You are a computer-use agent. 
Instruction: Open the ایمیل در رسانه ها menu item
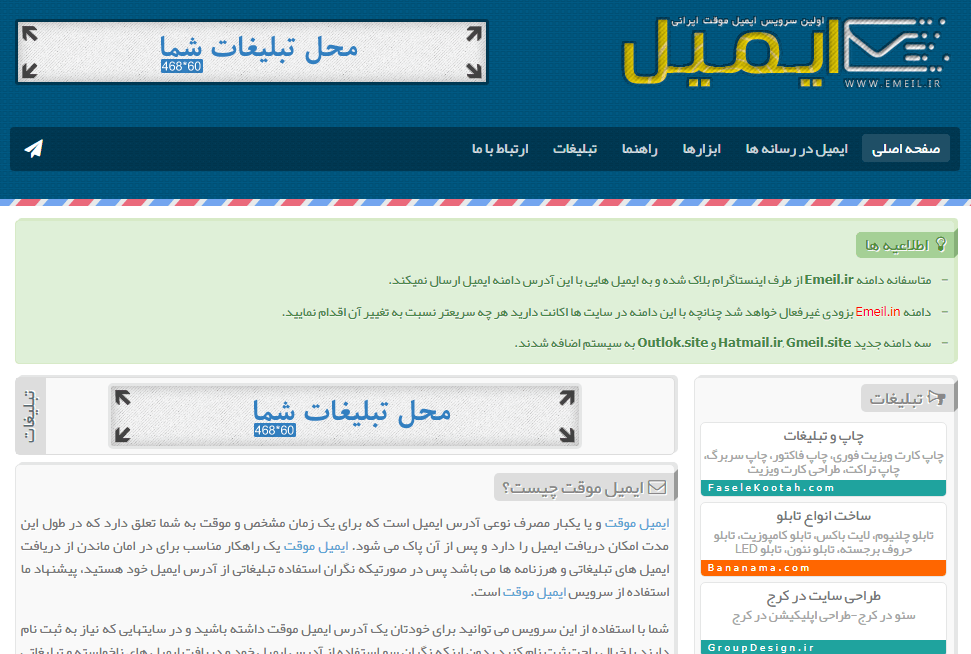(x=798, y=148)
